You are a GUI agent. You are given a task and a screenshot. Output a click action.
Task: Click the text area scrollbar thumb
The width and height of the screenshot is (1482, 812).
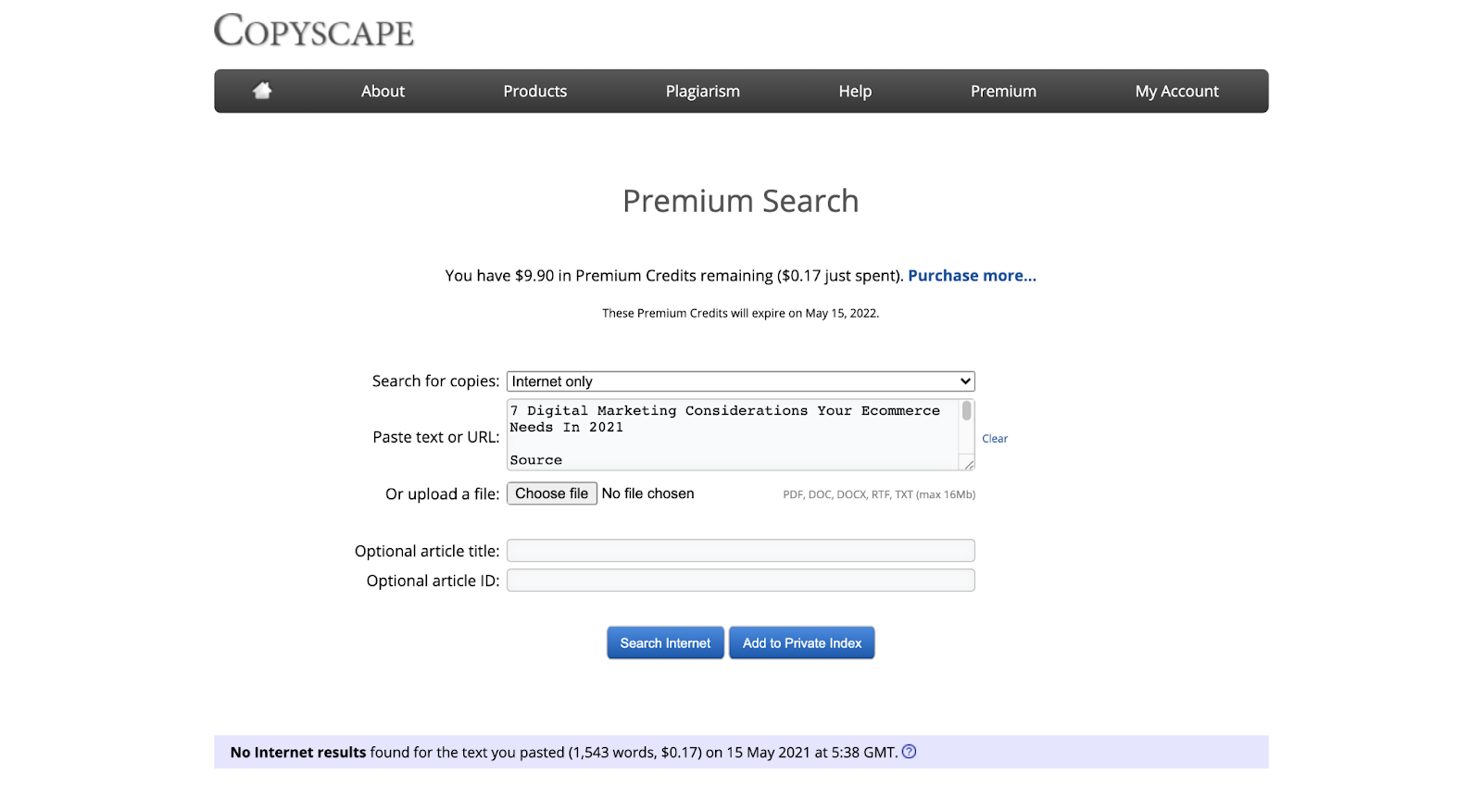967,410
